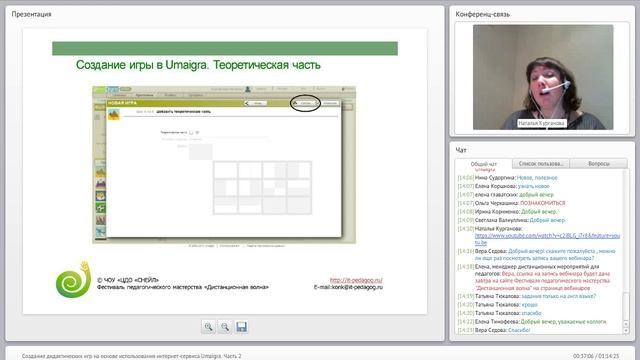Click the green snail logo on slide
The image size is (640, 360).
click(x=73, y=280)
